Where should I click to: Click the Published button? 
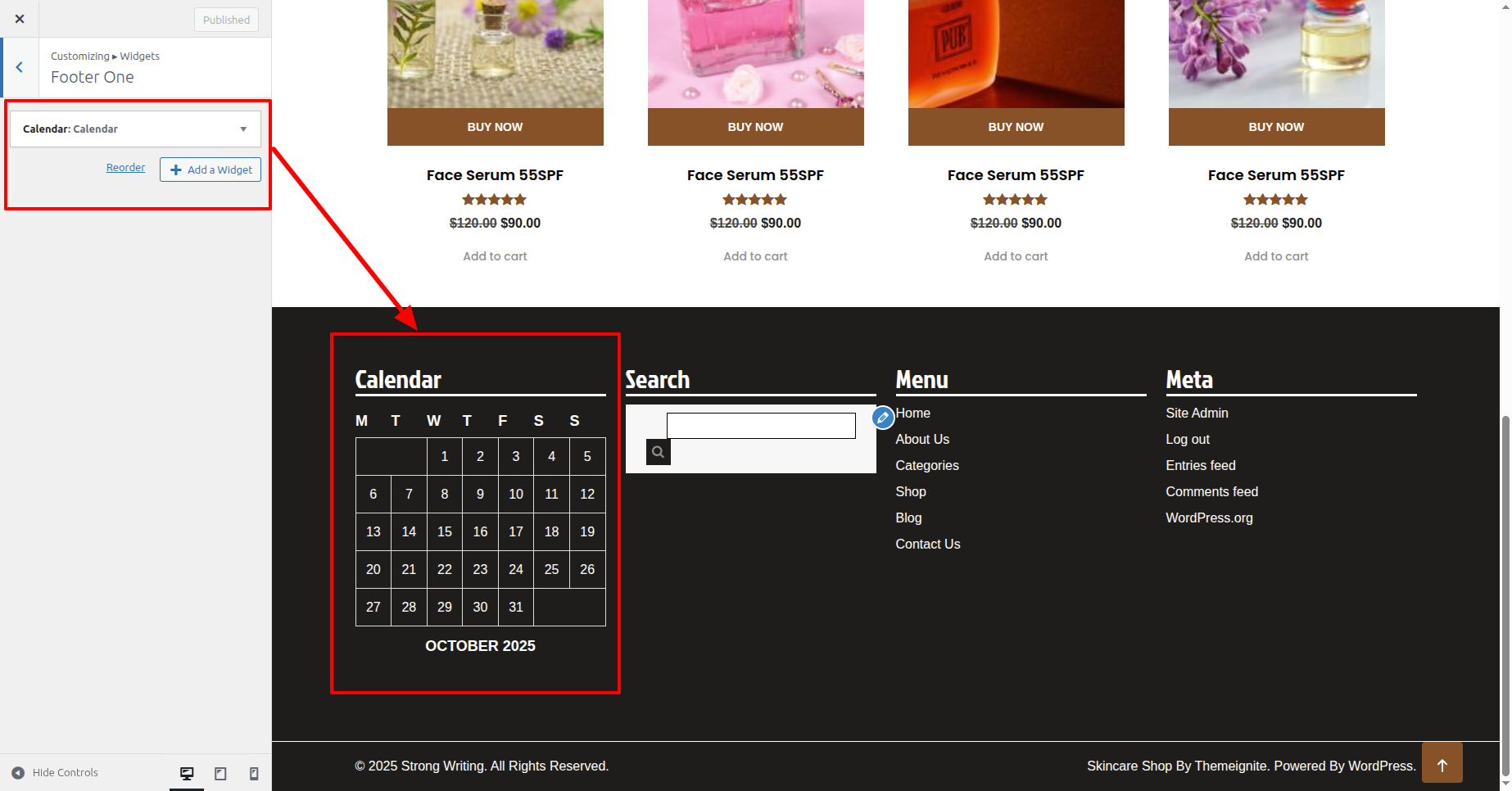[x=226, y=20]
